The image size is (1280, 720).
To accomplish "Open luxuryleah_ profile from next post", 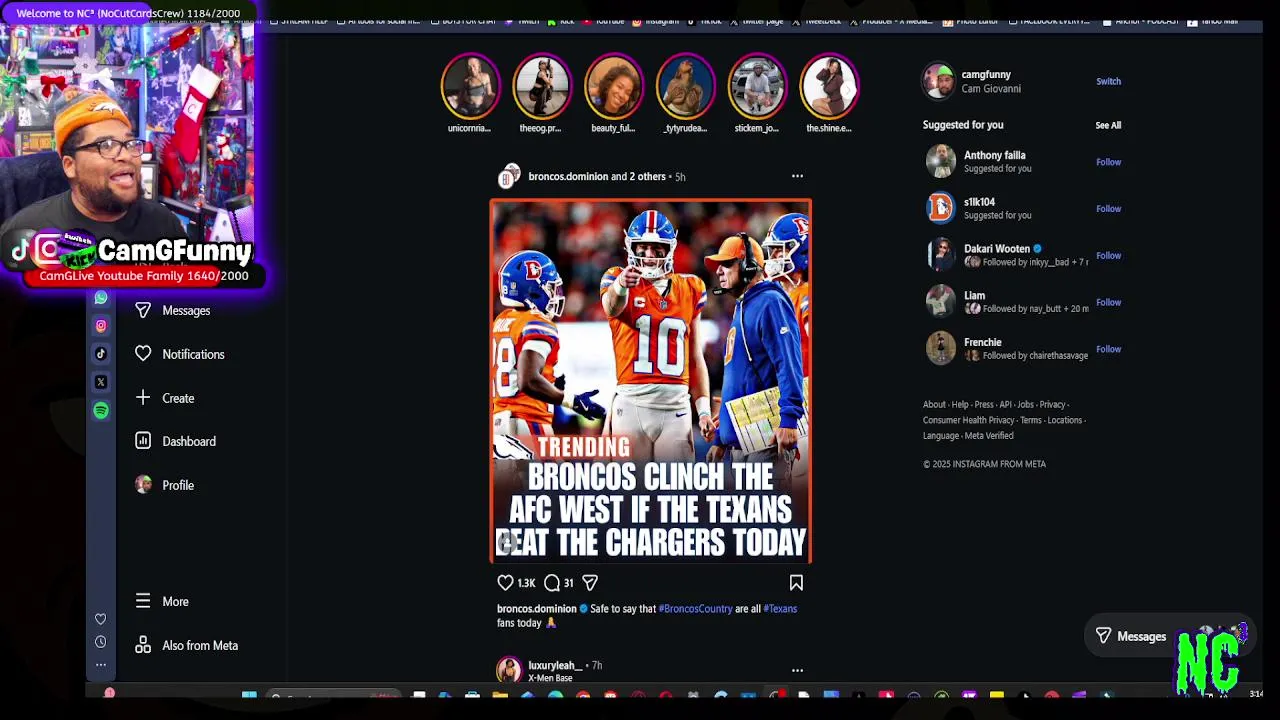I will coord(554,665).
